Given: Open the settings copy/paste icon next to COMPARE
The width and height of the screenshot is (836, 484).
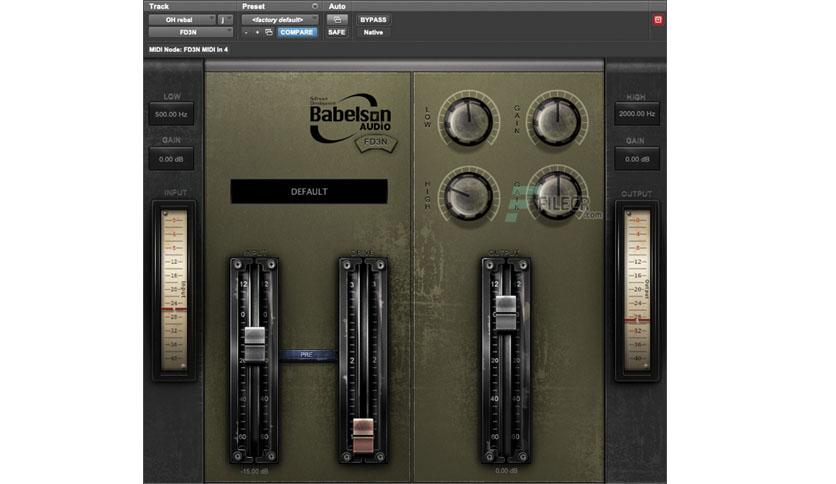Looking at the screenshot, I should click(269, 33).
